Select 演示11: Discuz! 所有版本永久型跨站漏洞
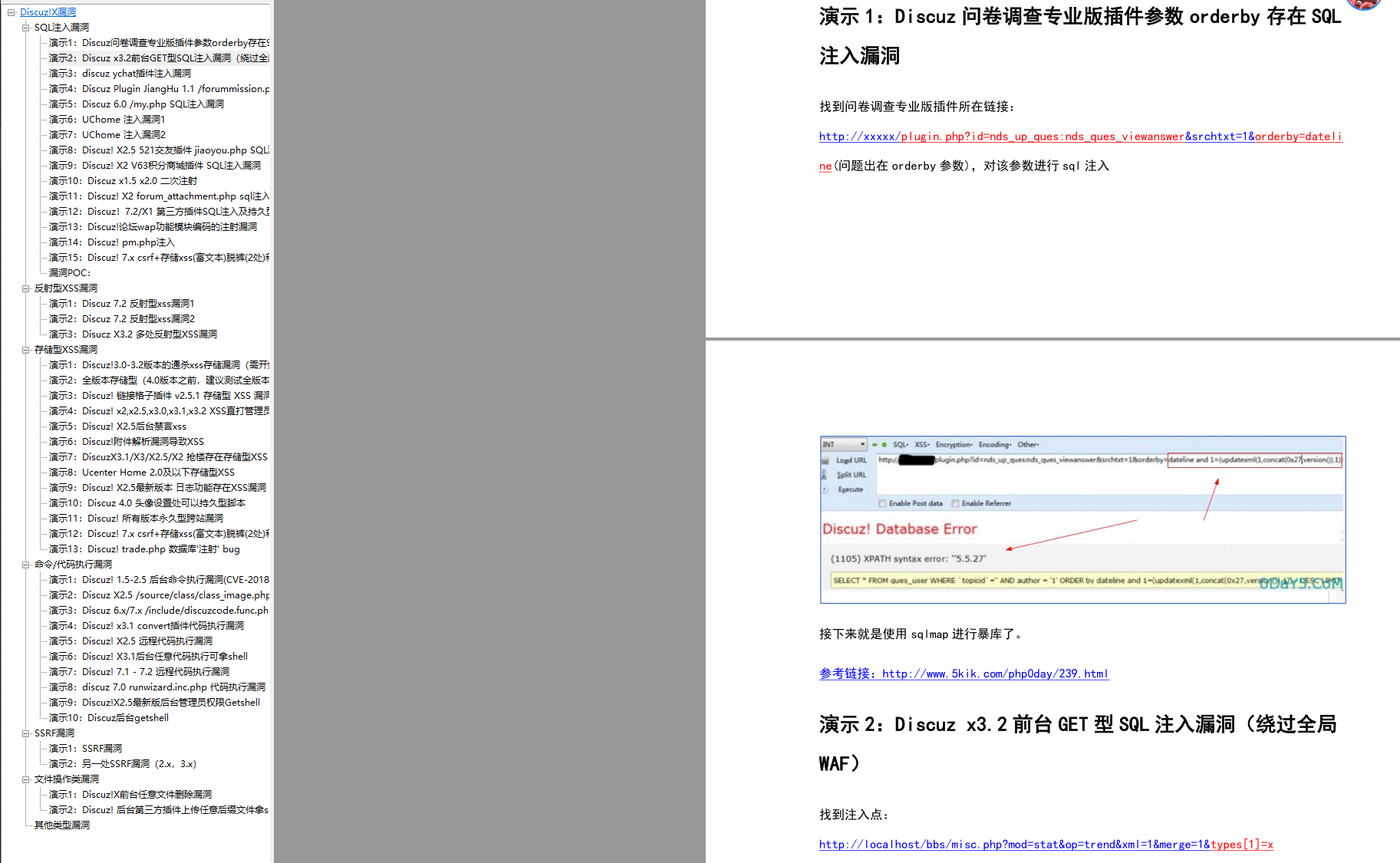Image resolution: width=1400 pixels, height=863 pixels. coord(136,519)
